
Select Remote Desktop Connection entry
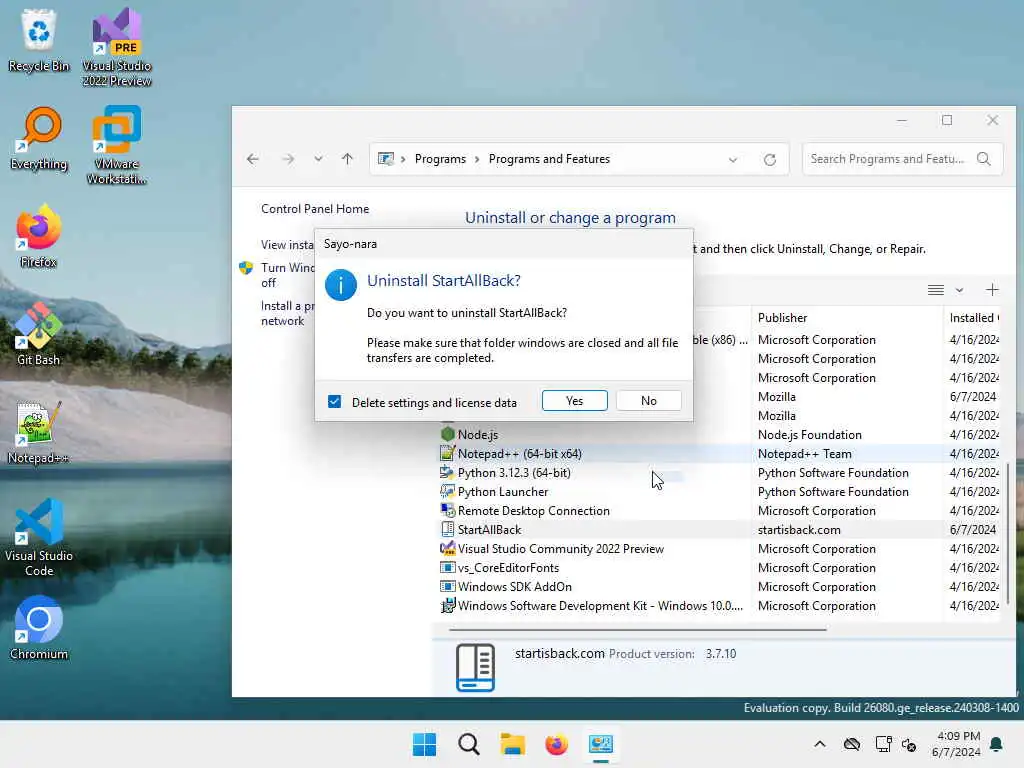pyautogui.click(x=716, y=510)
